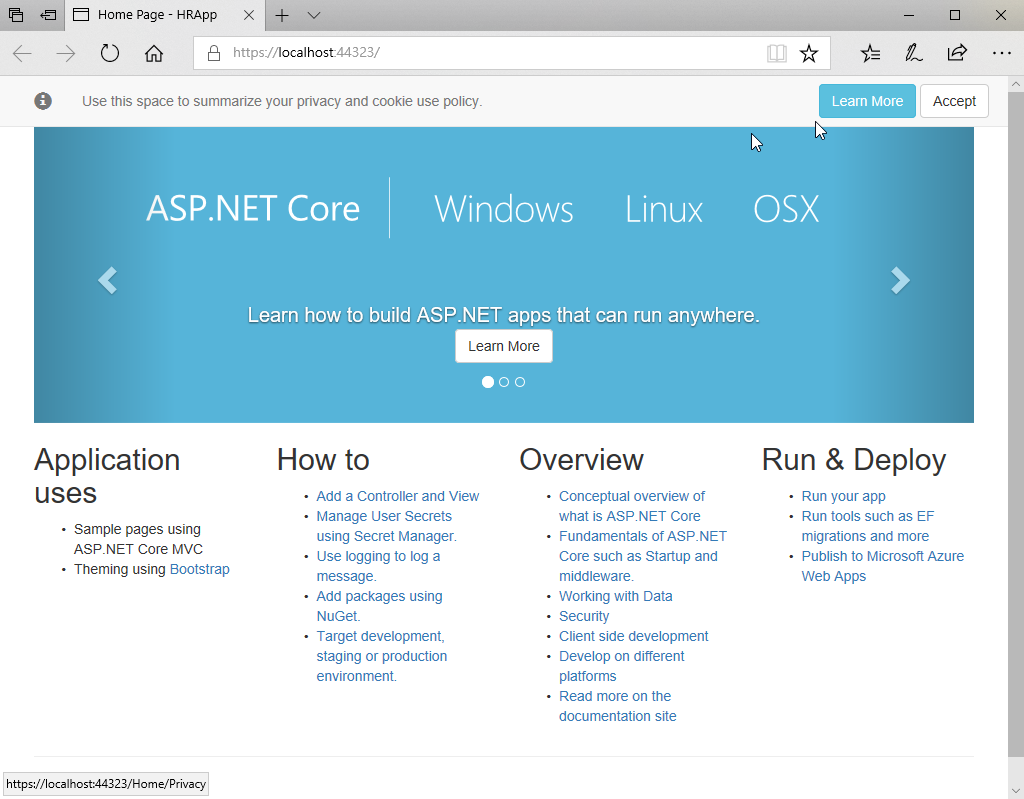Open the Favorites hub icon
The width and height of the screenshot is (1024, 799).
click(x=871, y=53)
